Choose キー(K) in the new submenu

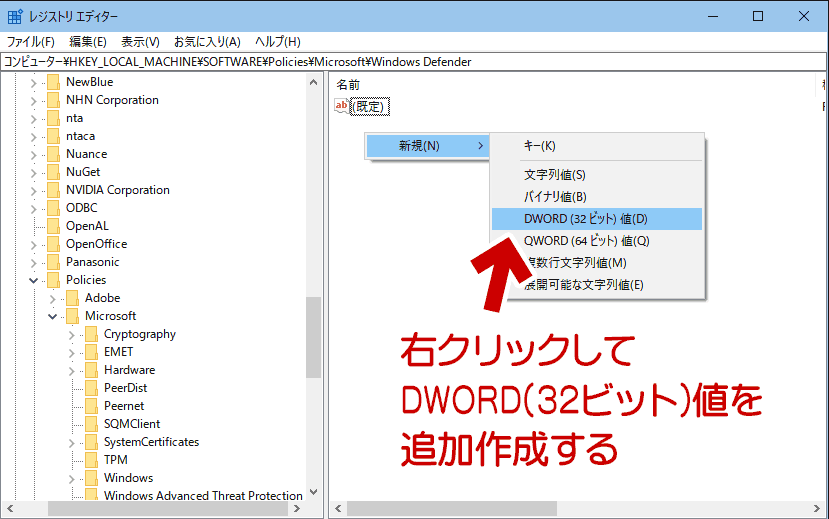point(597,146)
